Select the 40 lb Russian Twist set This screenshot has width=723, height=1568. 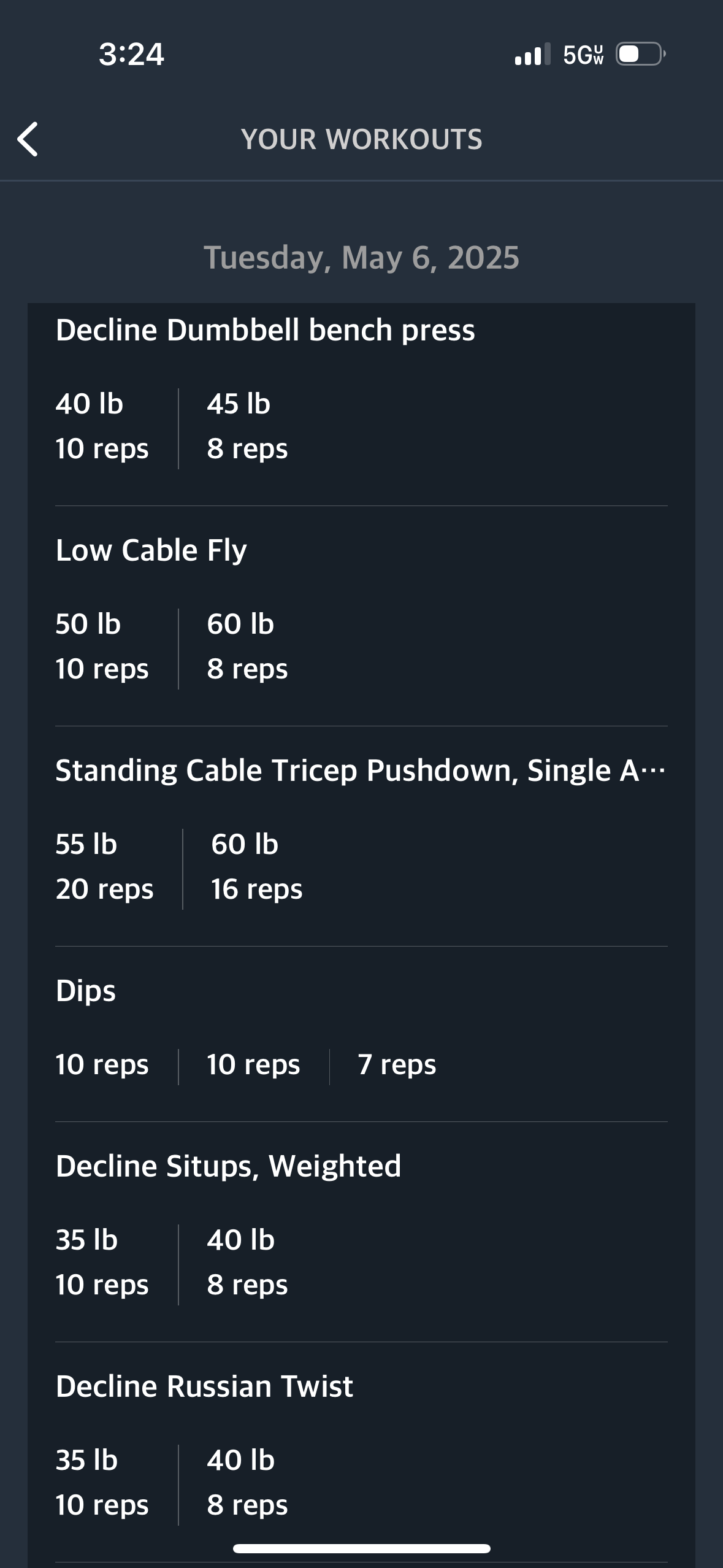247,1483
